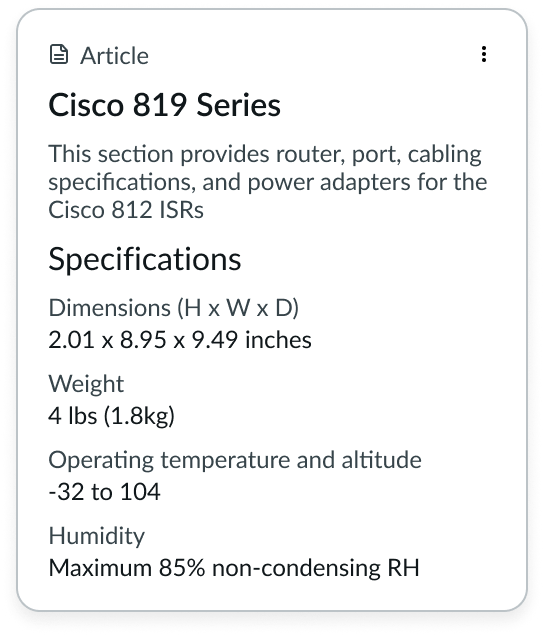Open the Cisco 819 Series title
The image size is (544, 636).
click(164, 105)
